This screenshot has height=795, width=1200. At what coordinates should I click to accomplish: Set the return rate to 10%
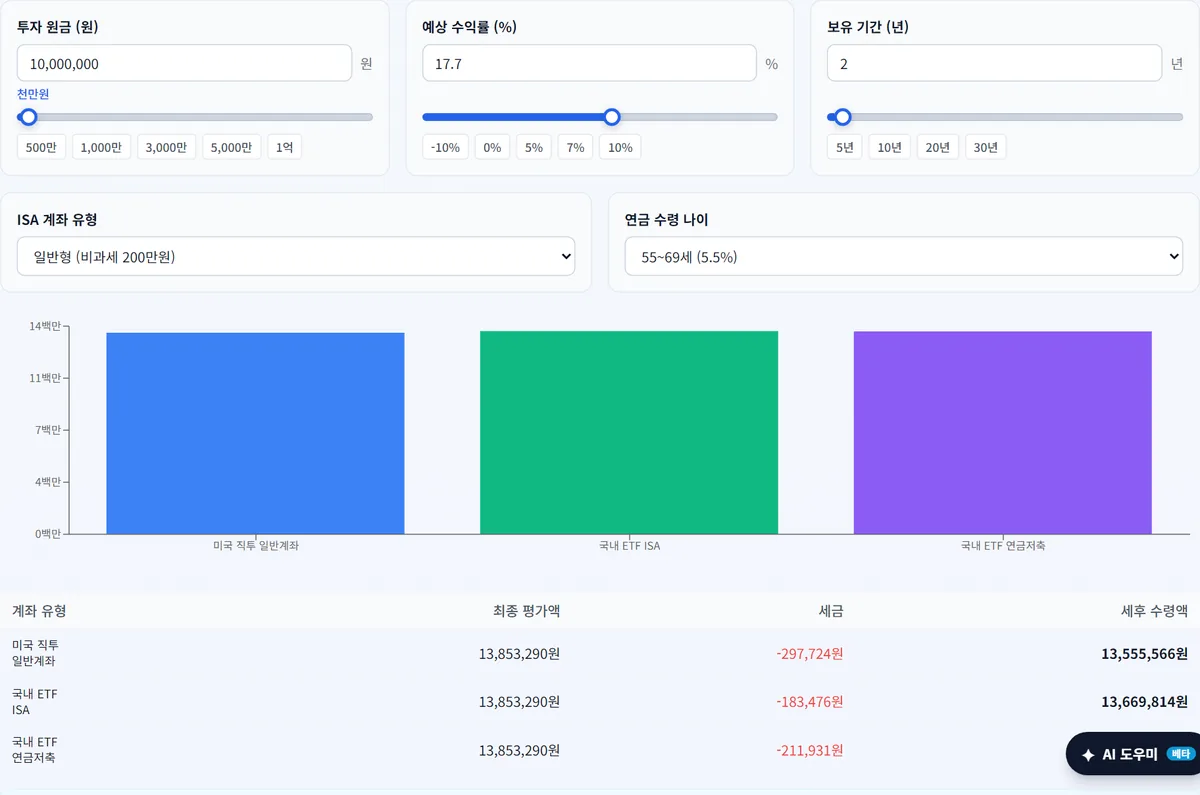click(620, 147)
